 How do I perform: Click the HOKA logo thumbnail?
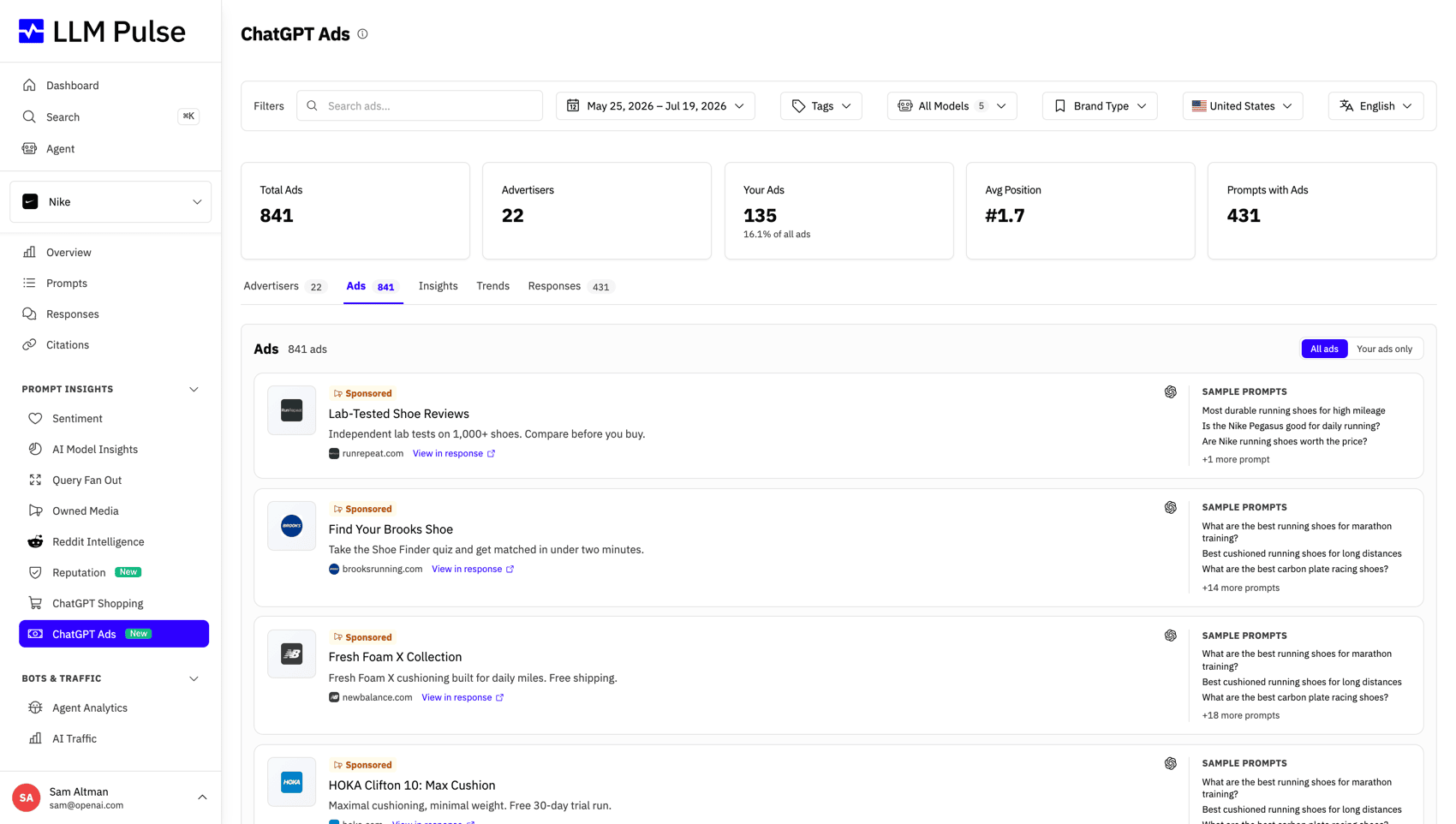pyautogui.click(x=291, y=782)
